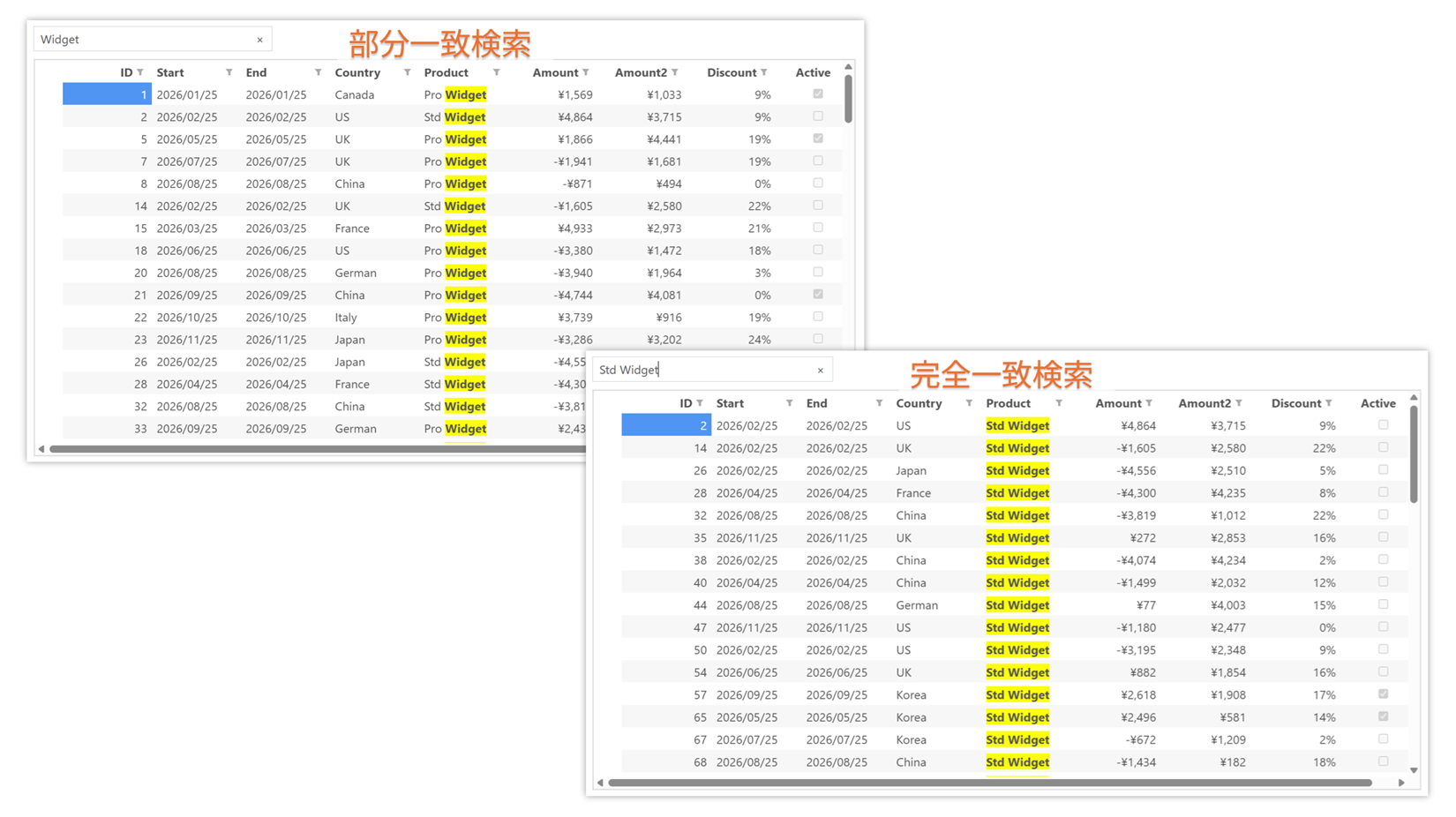Click scroll-left arrow in Widget grid
1456x817 pixels.
coord(41,449)
